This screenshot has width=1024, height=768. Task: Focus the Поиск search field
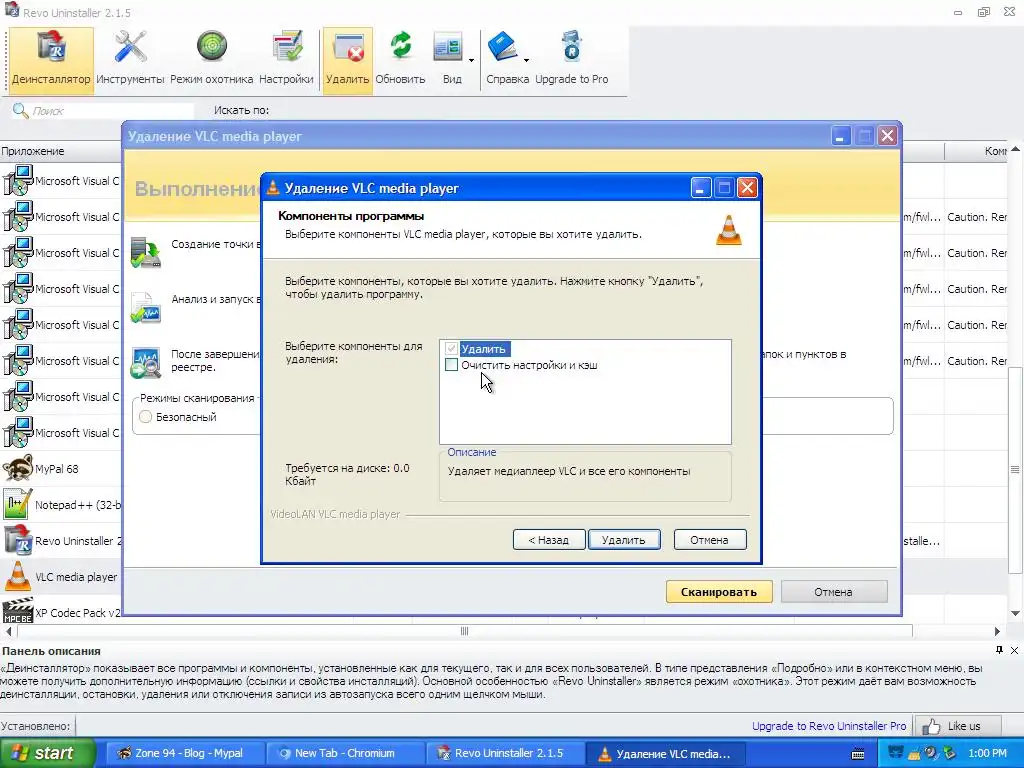112,111
